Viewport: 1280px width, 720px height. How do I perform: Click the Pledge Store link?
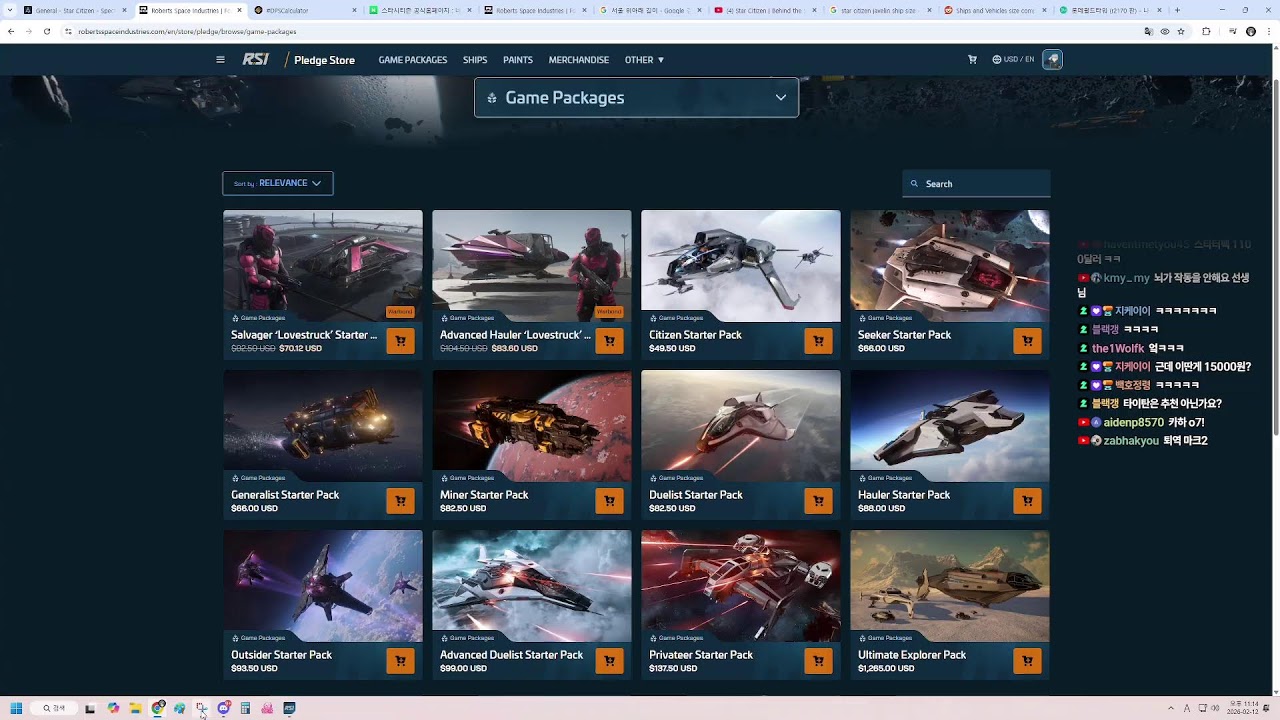tap(324, 60)
